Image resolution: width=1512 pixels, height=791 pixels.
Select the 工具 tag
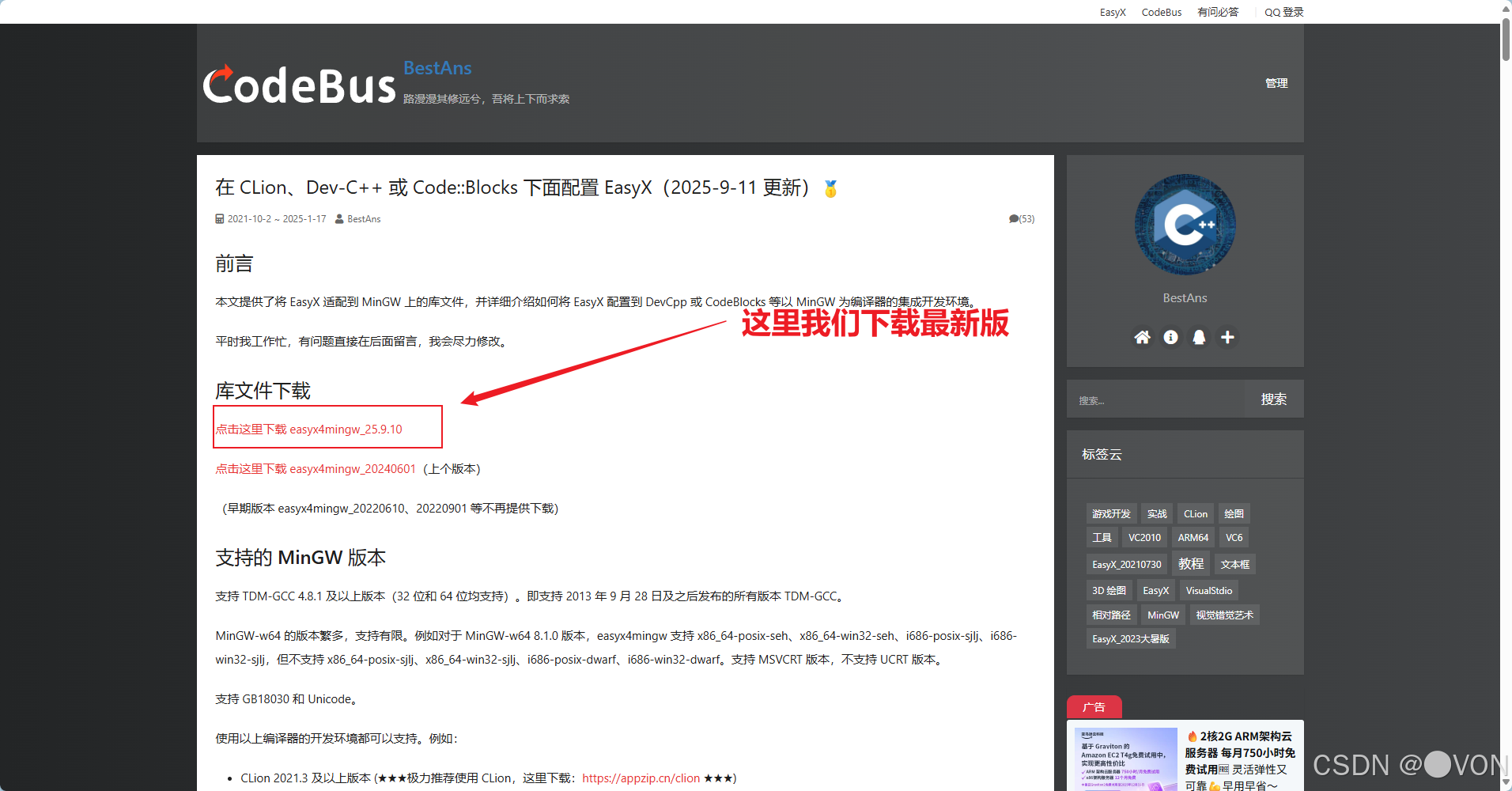tap(1102, 538)
